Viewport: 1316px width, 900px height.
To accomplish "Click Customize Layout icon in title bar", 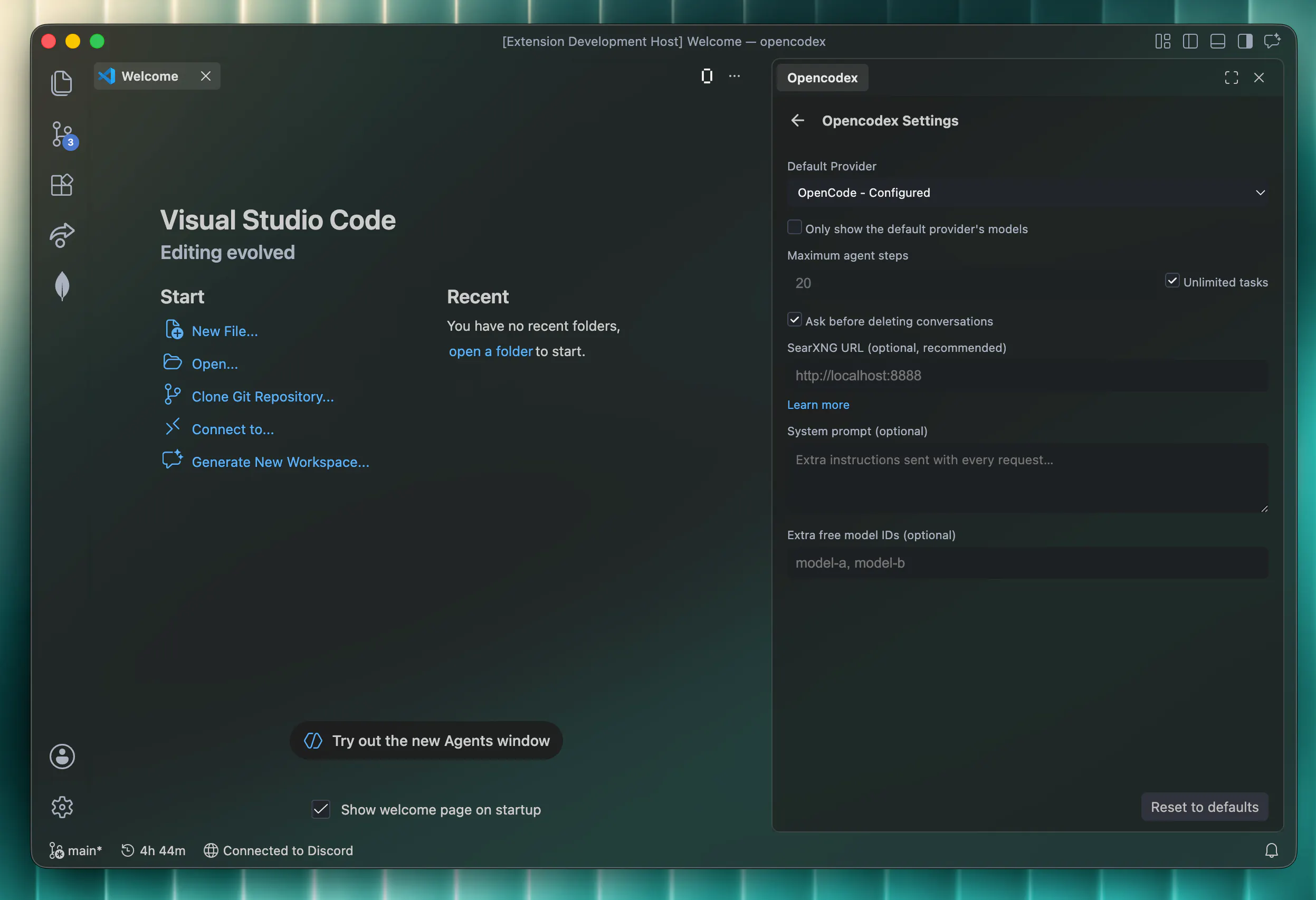I will (x=1163, y=41).
